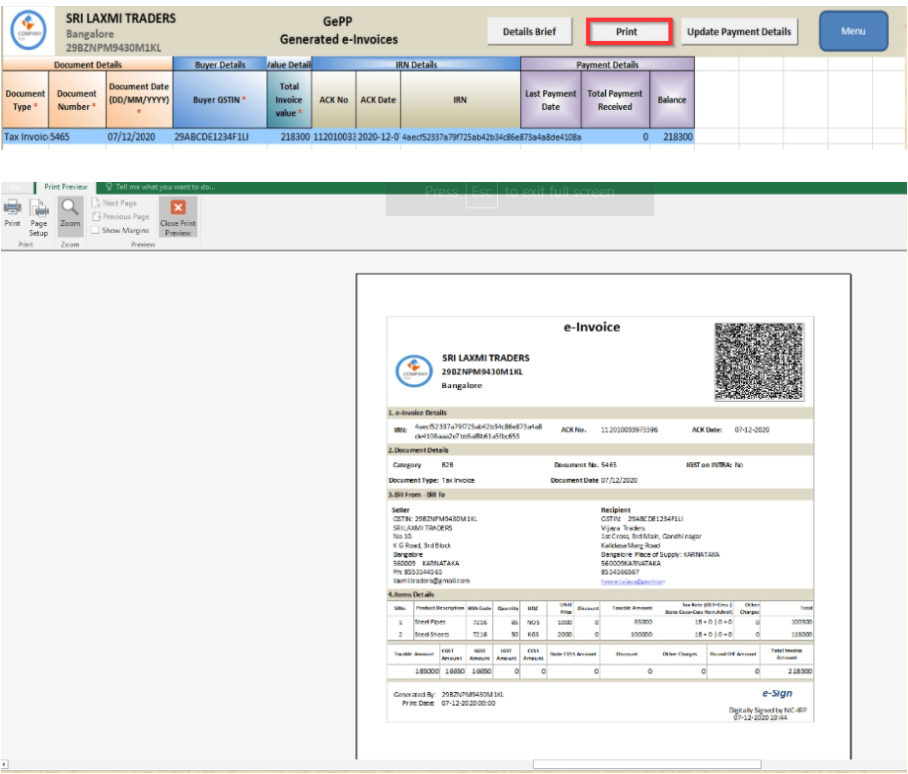Click the Document Details group header
This screenshot has width=908, height=774.
pos(87,64)
